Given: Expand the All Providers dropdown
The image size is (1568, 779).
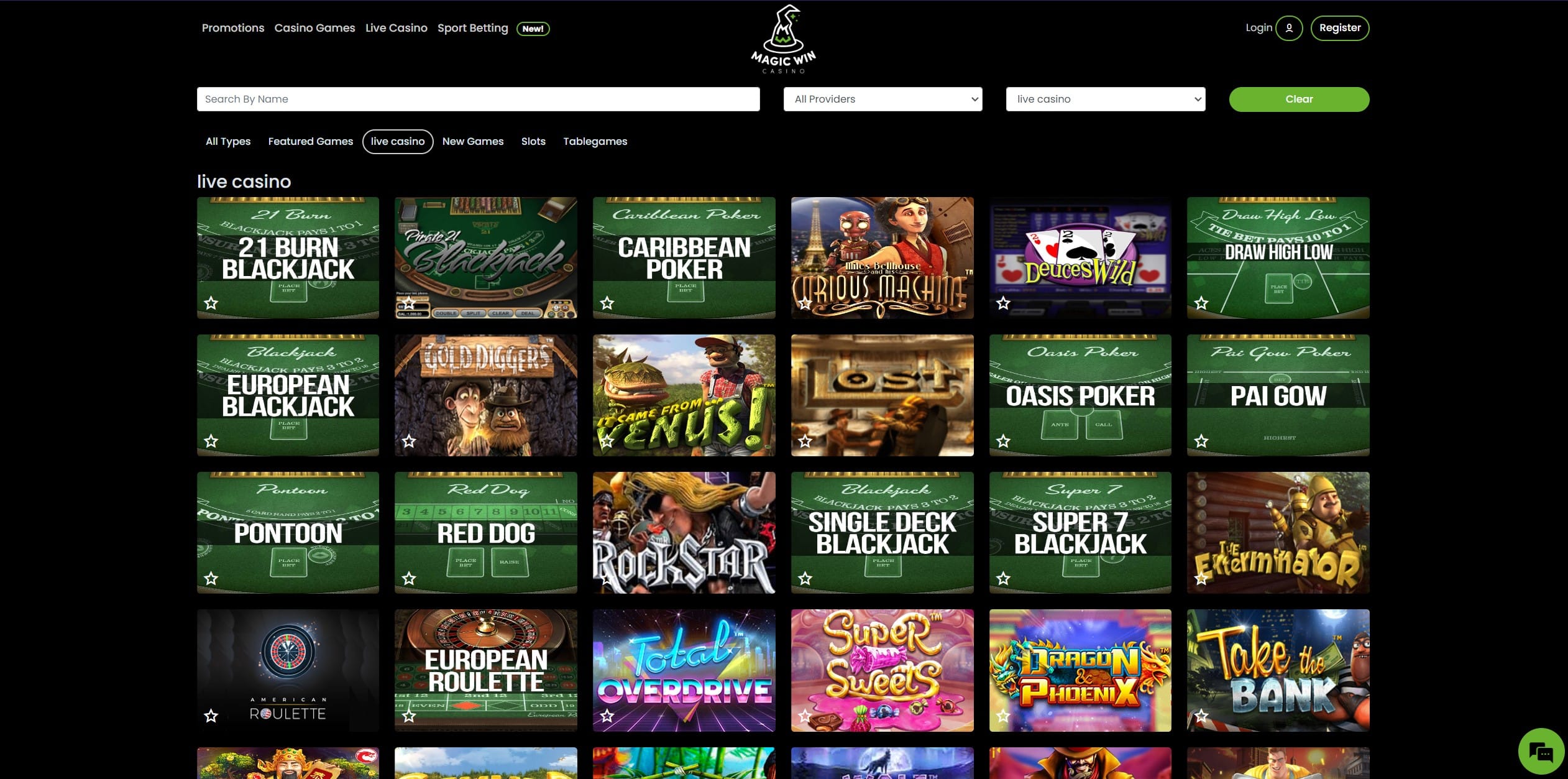Looking at the screenshot, I should tap(883, 99).
